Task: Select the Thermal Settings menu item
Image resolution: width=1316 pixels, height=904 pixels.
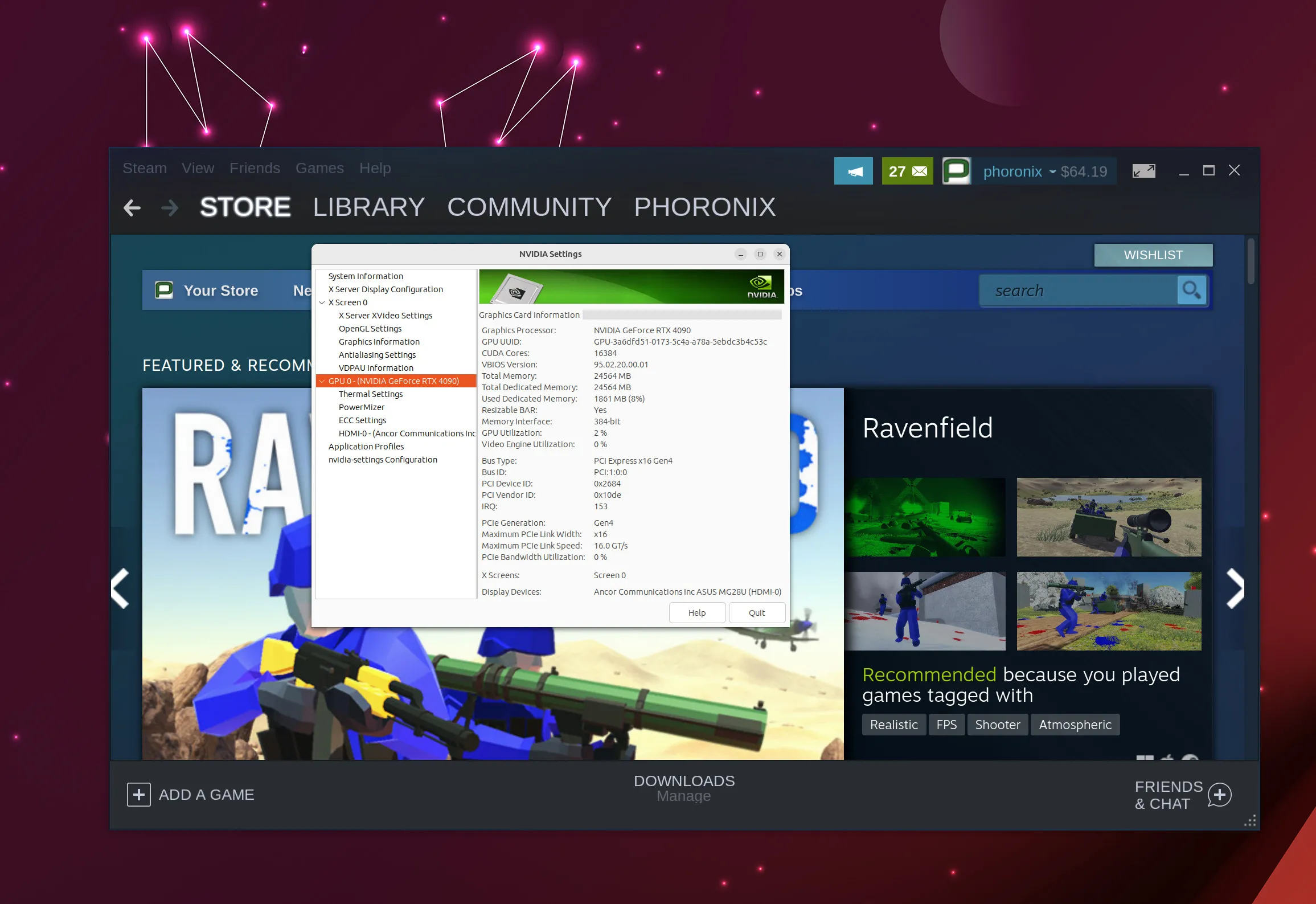Action: 371,394
